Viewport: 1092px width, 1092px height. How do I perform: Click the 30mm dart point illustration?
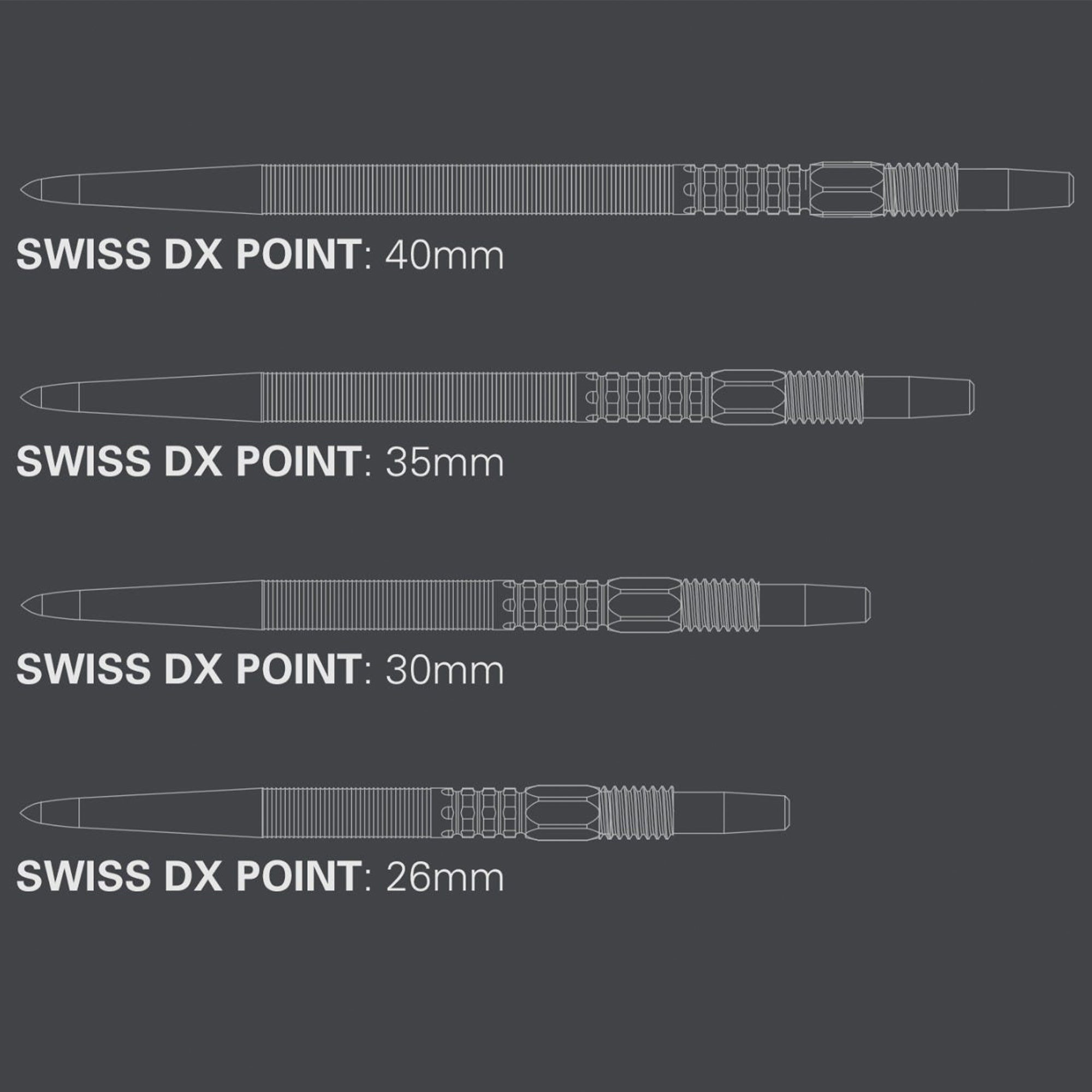446,605
